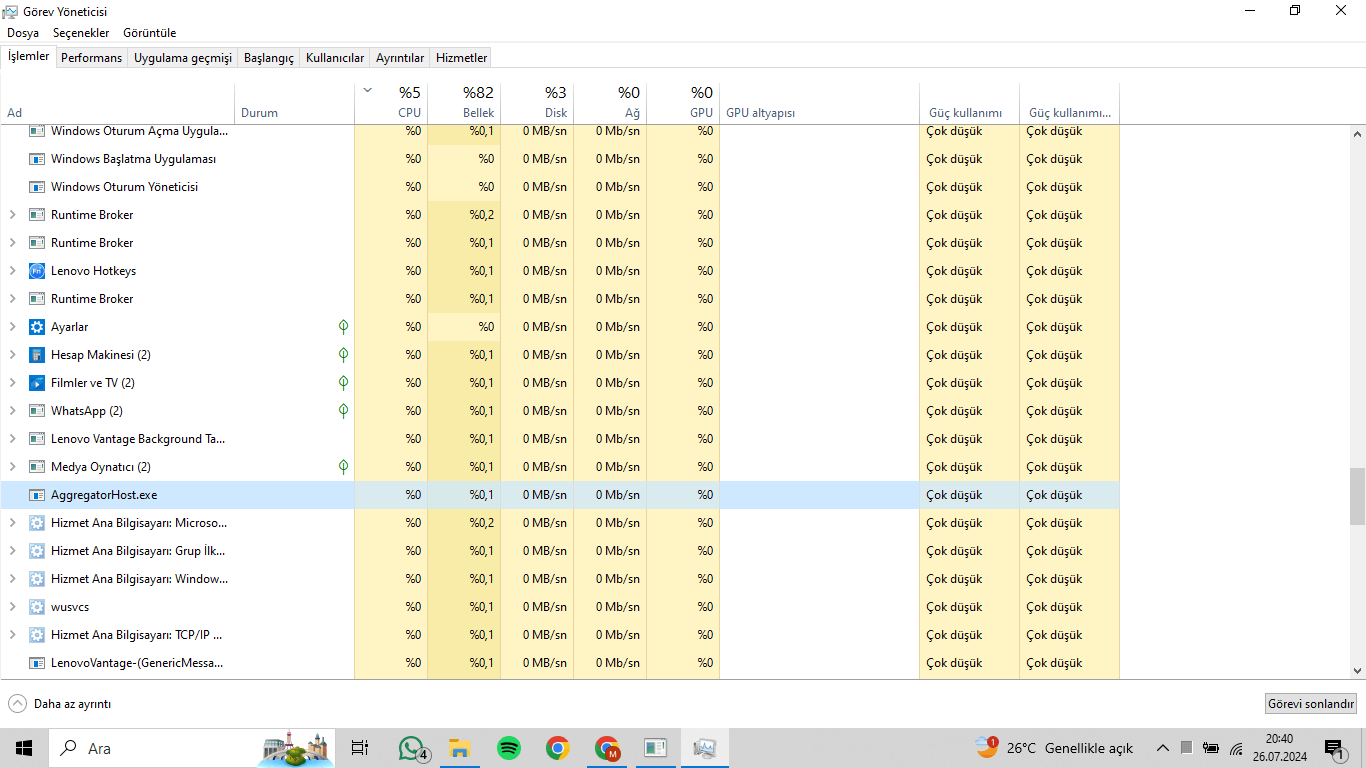Open the weather widget showing 26°C
The image size is (1366, 768).
[x=1055, y=748]
